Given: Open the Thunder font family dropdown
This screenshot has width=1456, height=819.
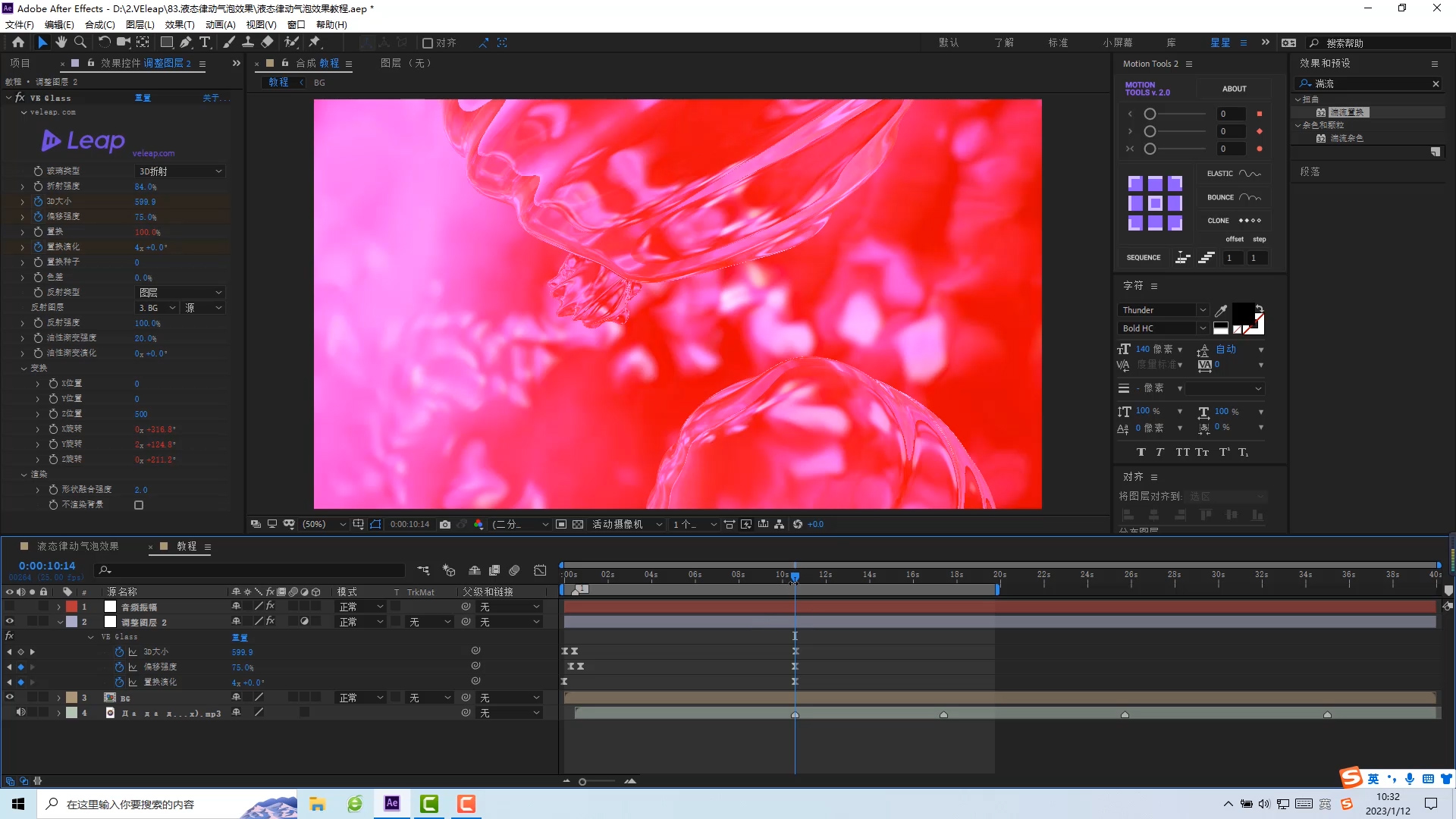Looking at the screenshot, I should [1163, 310].
